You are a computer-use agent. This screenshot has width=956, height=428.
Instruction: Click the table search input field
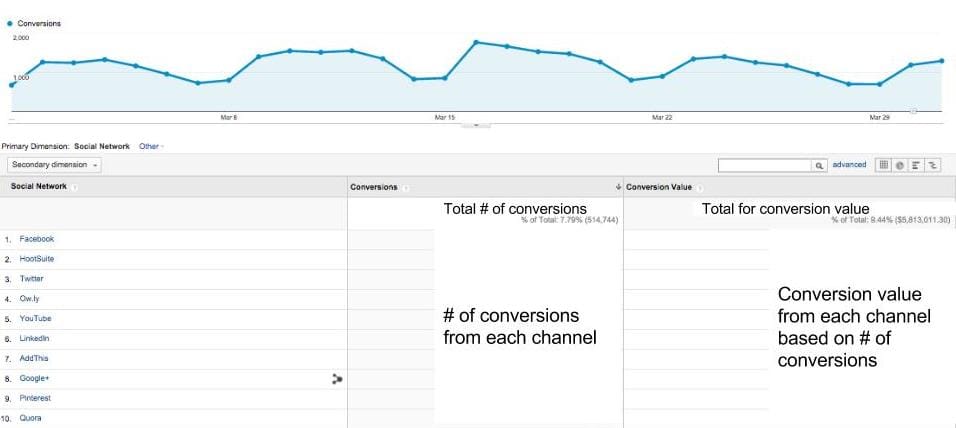766,165
